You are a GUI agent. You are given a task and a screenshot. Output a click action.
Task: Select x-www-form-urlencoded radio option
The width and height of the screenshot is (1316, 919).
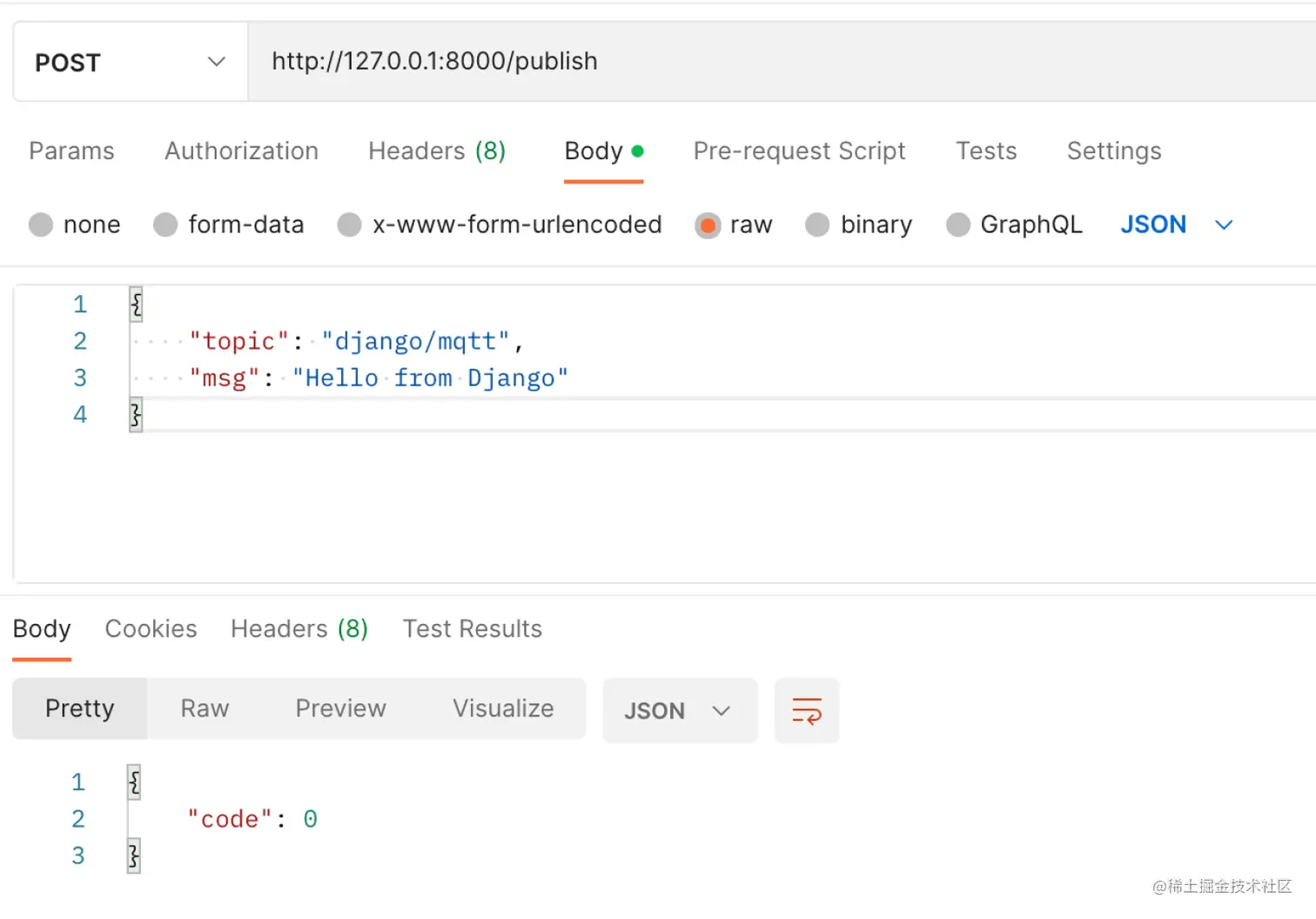pyautogui.click(x=350, y=225)
